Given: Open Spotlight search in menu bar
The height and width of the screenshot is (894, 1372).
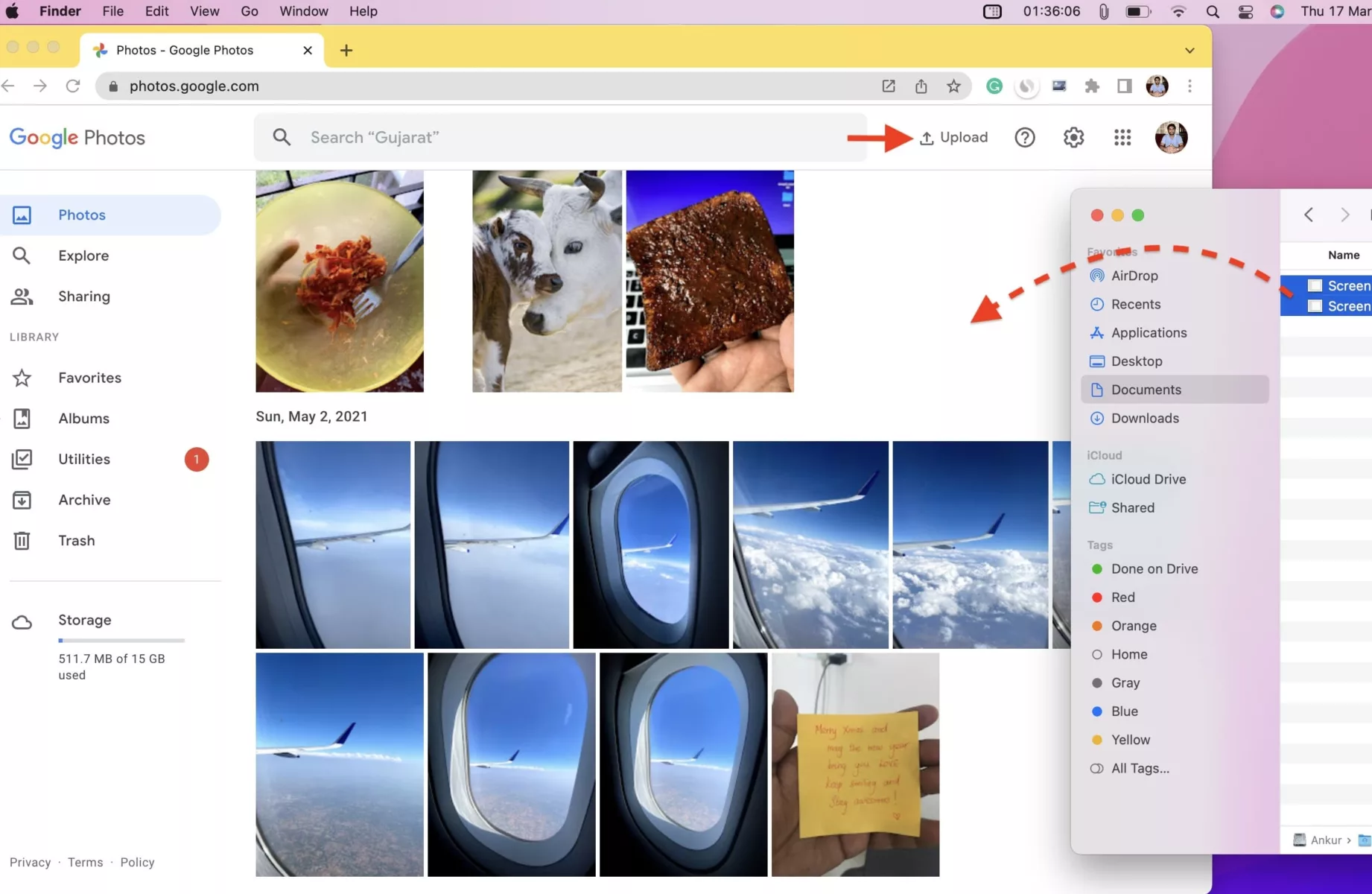Looking at the screenshot, I should pyautogui.click(x=1212, y=11).
